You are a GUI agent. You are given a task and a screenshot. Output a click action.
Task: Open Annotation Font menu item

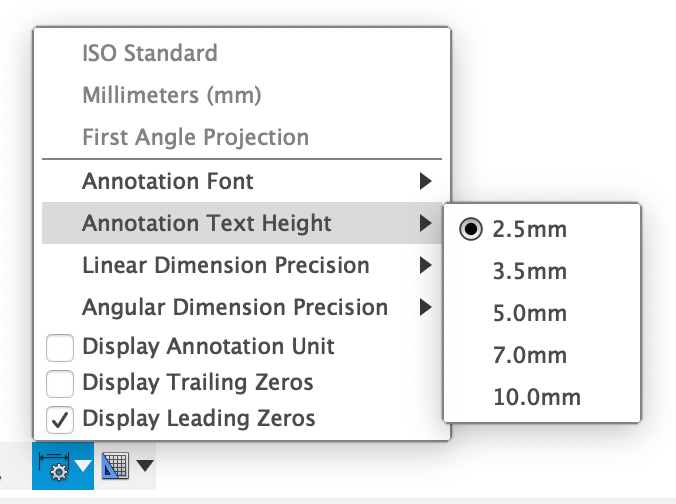pos(242,181)
